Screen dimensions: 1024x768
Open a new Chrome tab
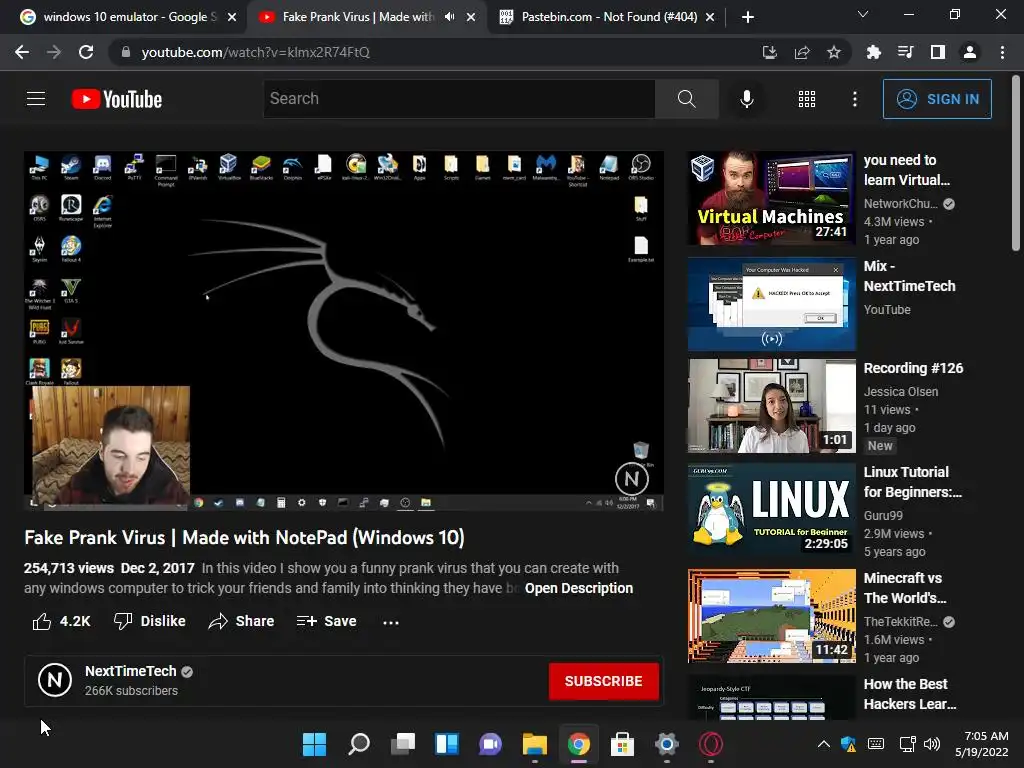pyautogui.click(x=748, y=17)
